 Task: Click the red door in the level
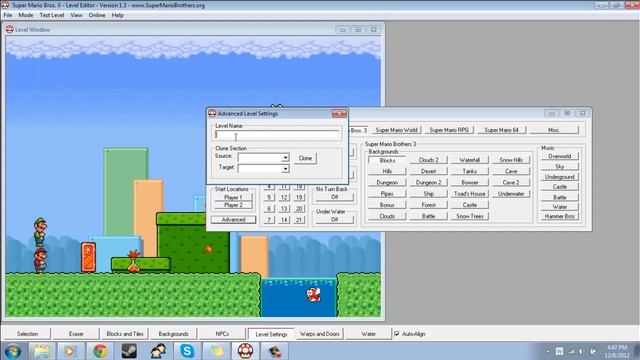88,257
